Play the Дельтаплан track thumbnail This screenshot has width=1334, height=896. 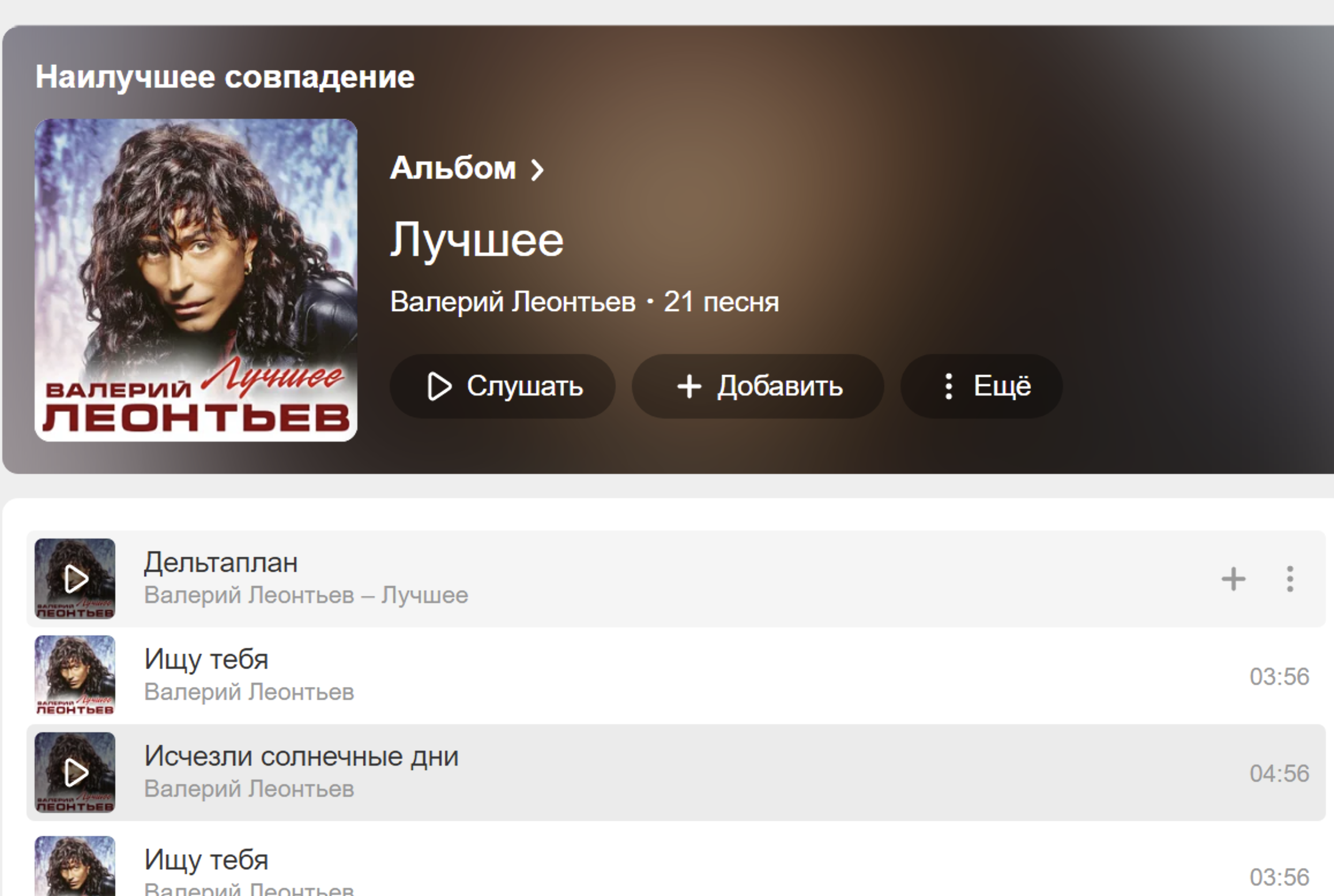point(75,578)
